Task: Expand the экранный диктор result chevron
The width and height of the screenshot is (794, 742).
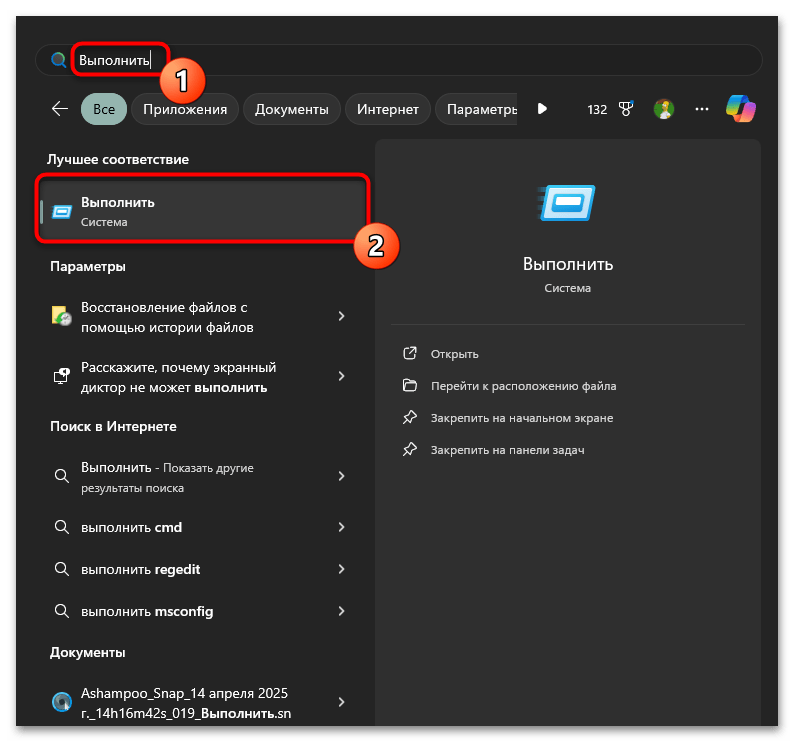Action: pyautogui.click(x=341, y=376)
